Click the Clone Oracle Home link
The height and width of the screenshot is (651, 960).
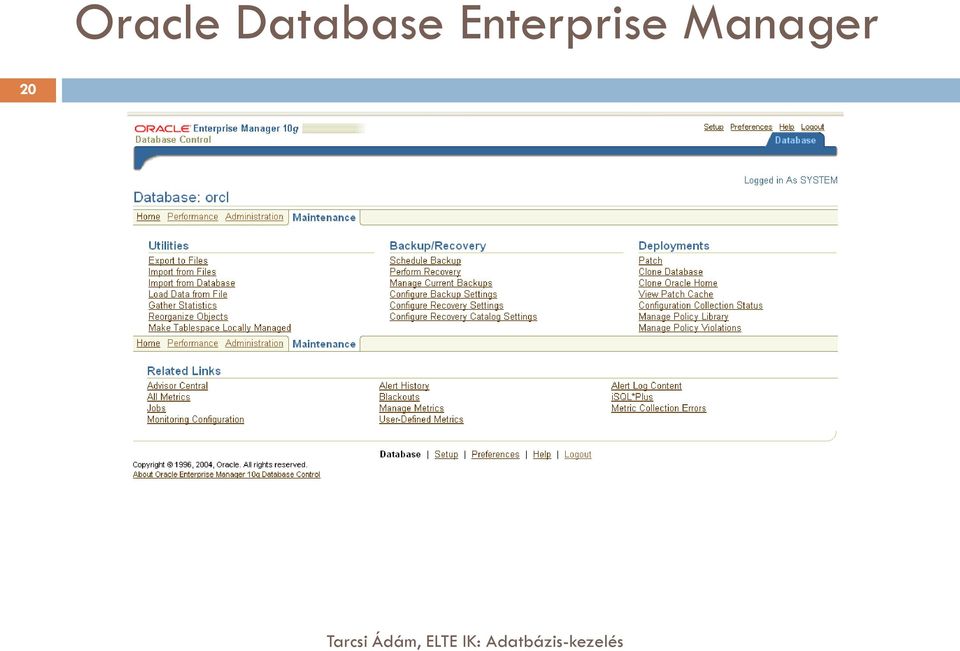tap(678, 283)
